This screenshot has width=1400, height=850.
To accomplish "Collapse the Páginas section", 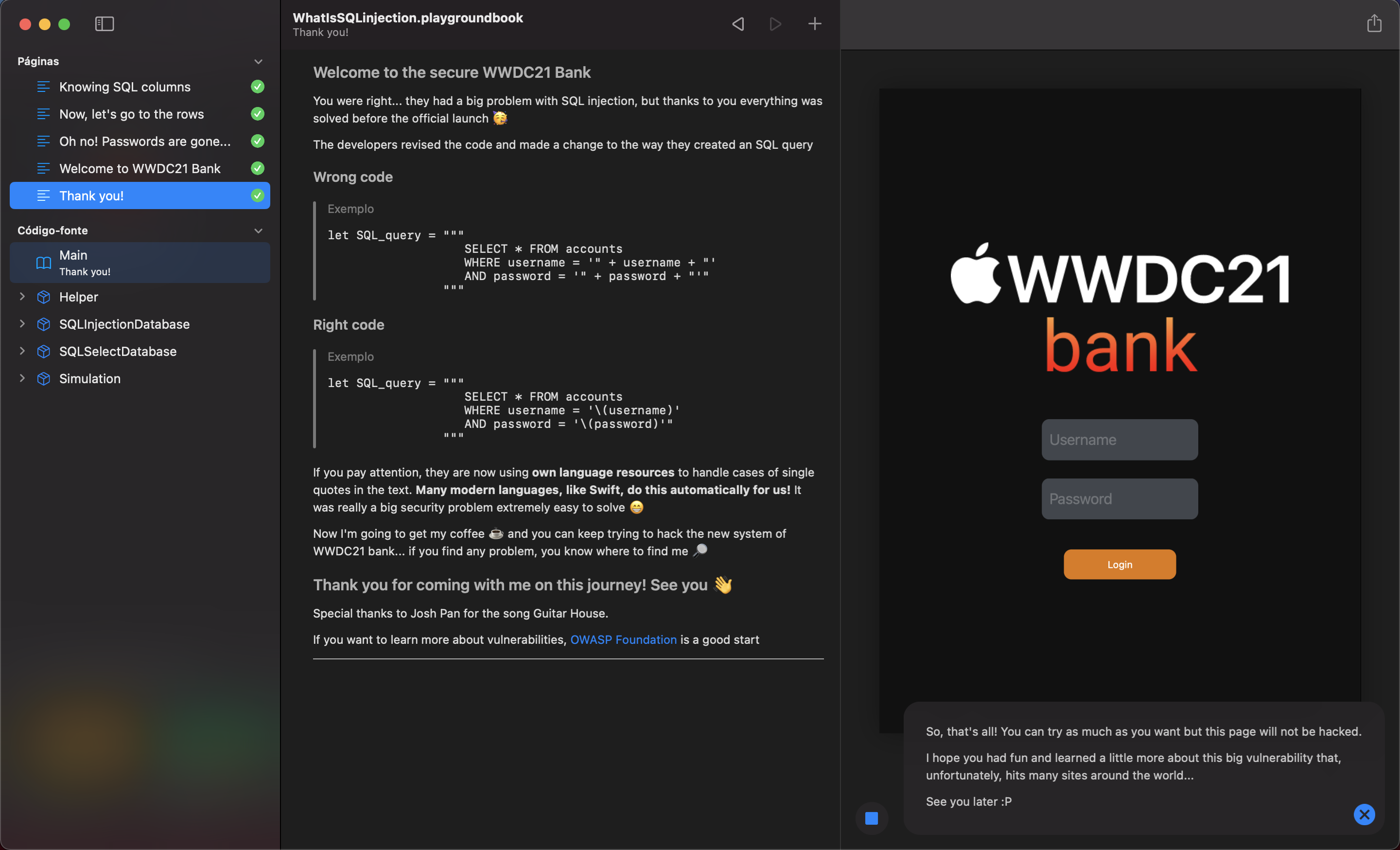I will [x=259, y=61].
